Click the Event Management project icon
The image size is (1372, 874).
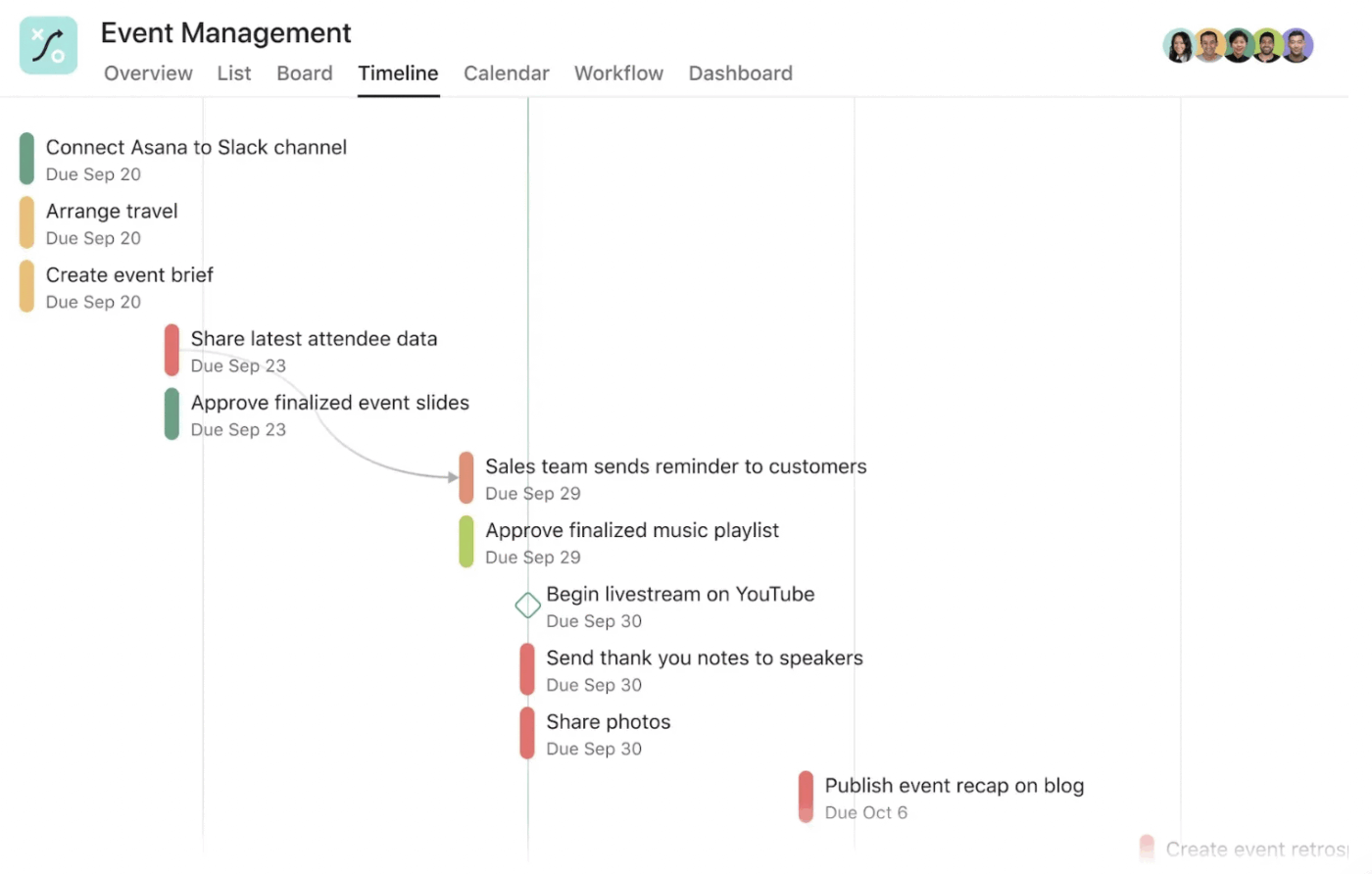[48, 45]
